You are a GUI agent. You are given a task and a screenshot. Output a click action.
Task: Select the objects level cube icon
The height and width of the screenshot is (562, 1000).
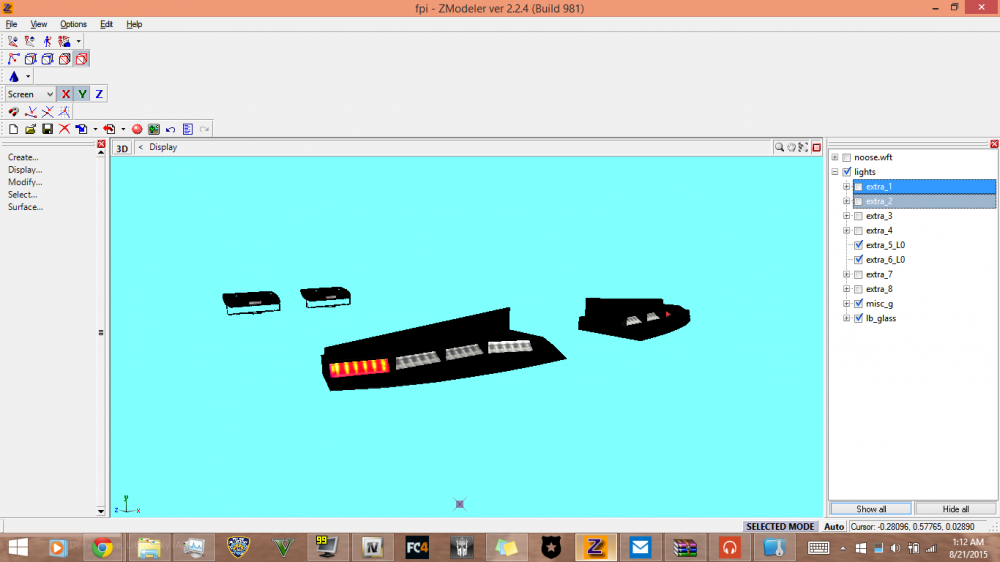[64, 59]
